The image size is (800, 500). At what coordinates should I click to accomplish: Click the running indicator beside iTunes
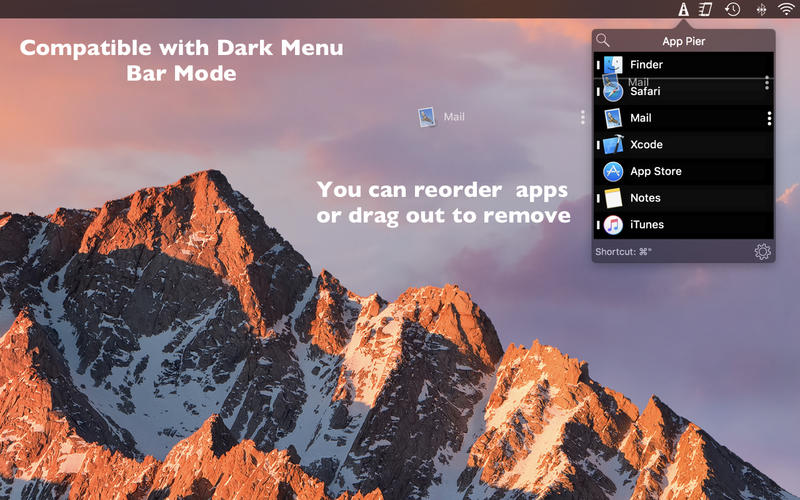598,225
